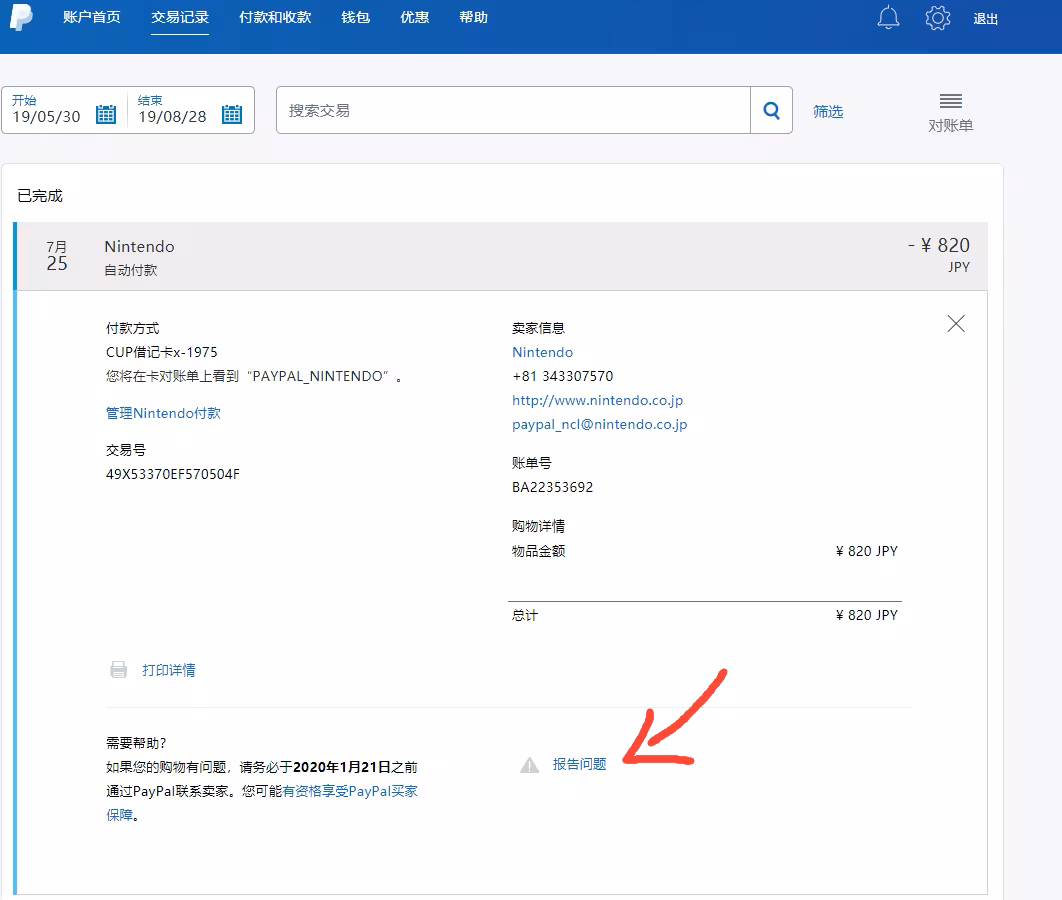
Task: Click the 总计 ¥ 820 JPY amount
Action: (866, 615)
